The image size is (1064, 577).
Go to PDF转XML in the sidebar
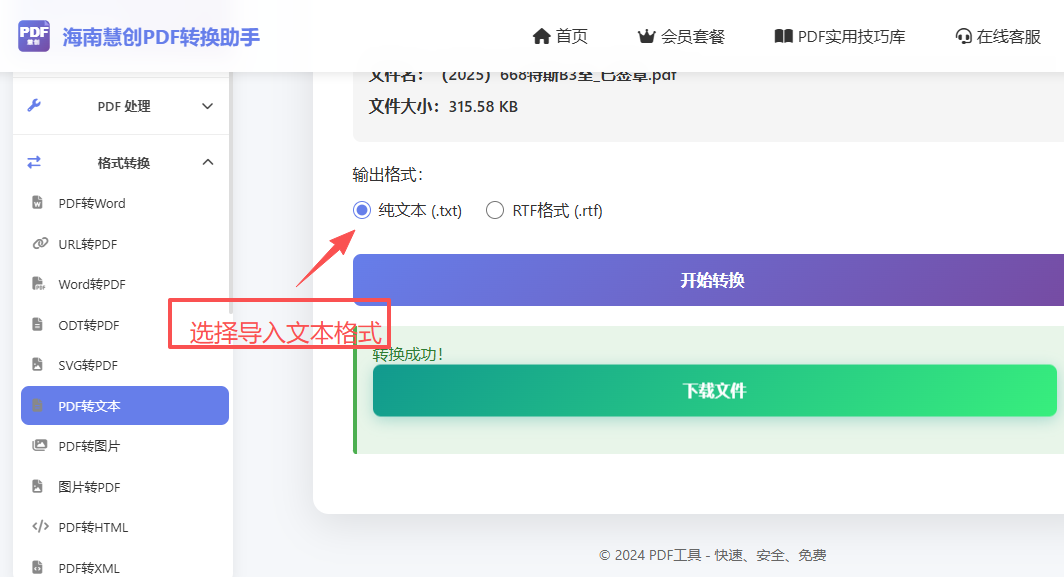(125, 567)
